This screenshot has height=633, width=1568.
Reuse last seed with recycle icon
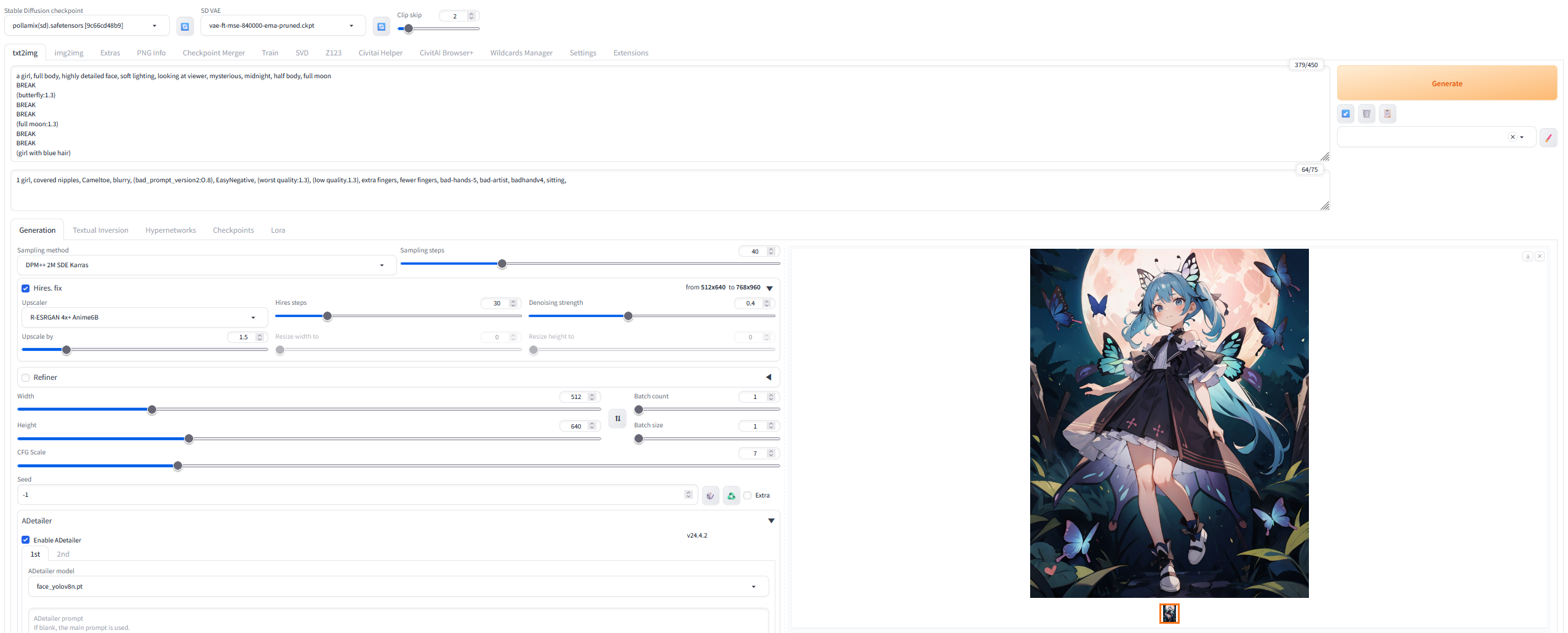tap(731, 496)
